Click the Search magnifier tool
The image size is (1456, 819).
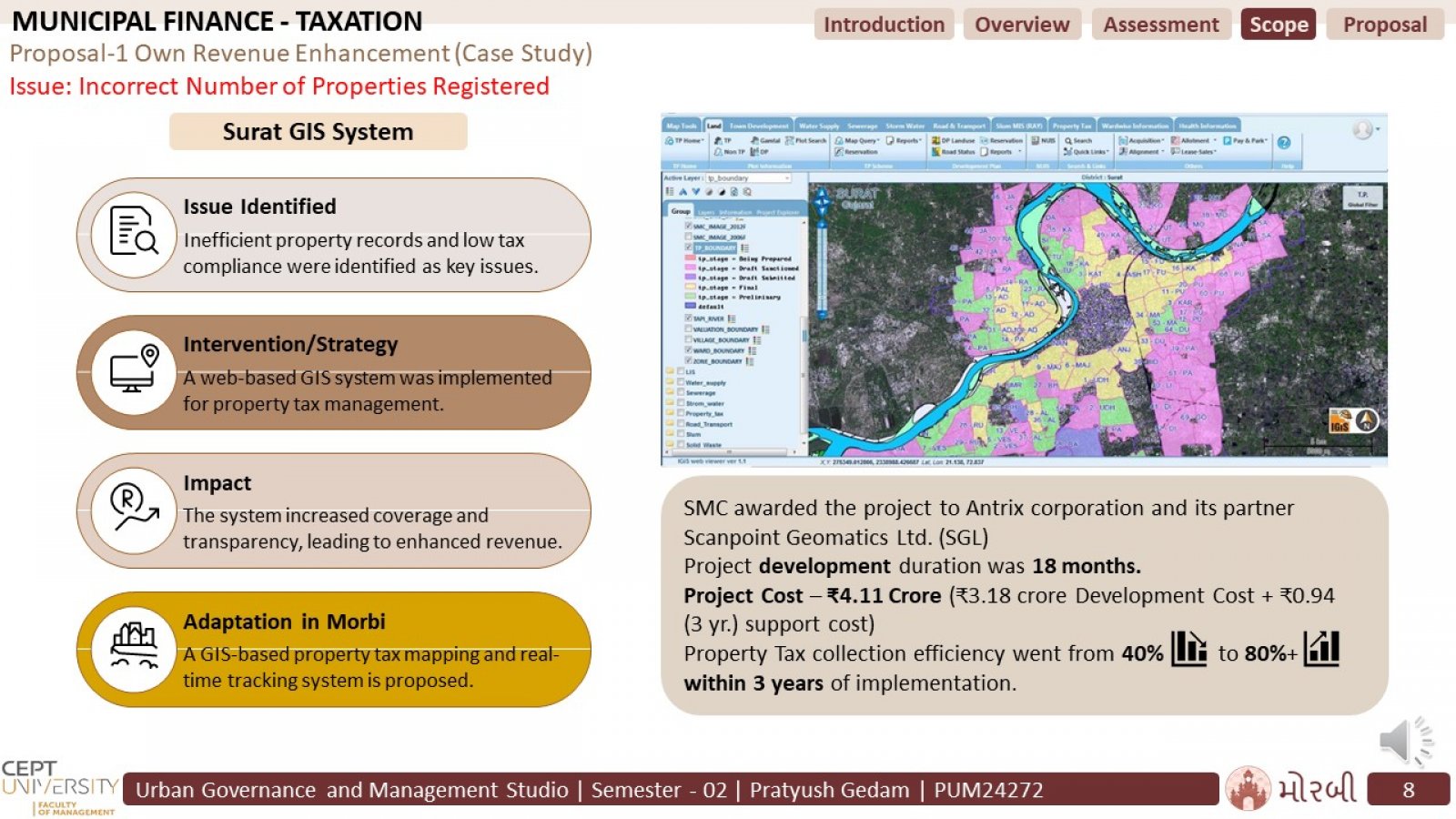(1078, 141)
